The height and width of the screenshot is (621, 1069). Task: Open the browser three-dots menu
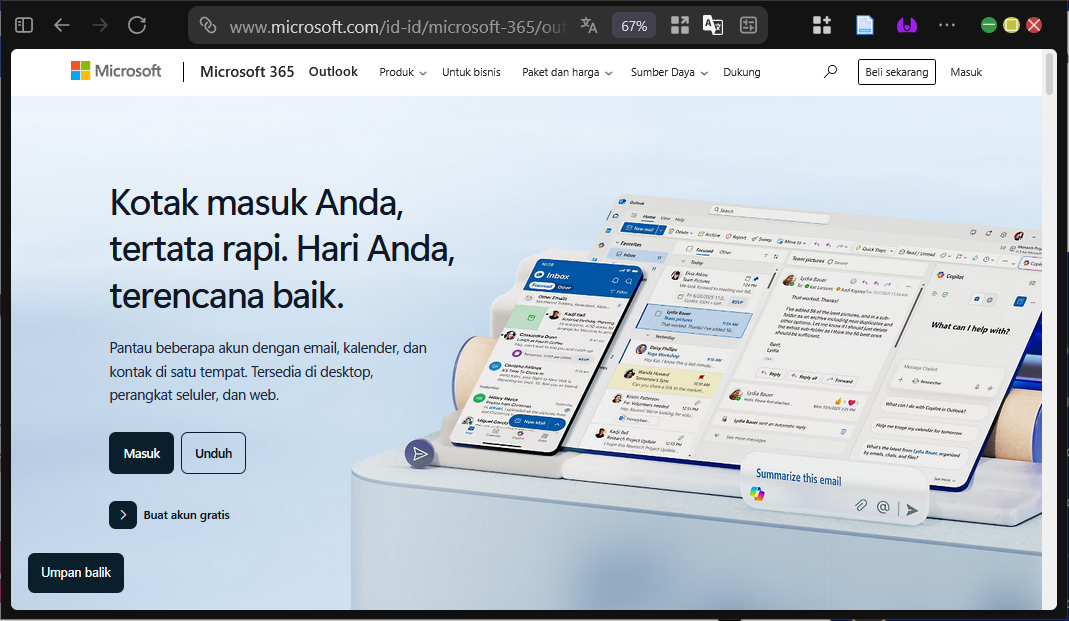947,25
